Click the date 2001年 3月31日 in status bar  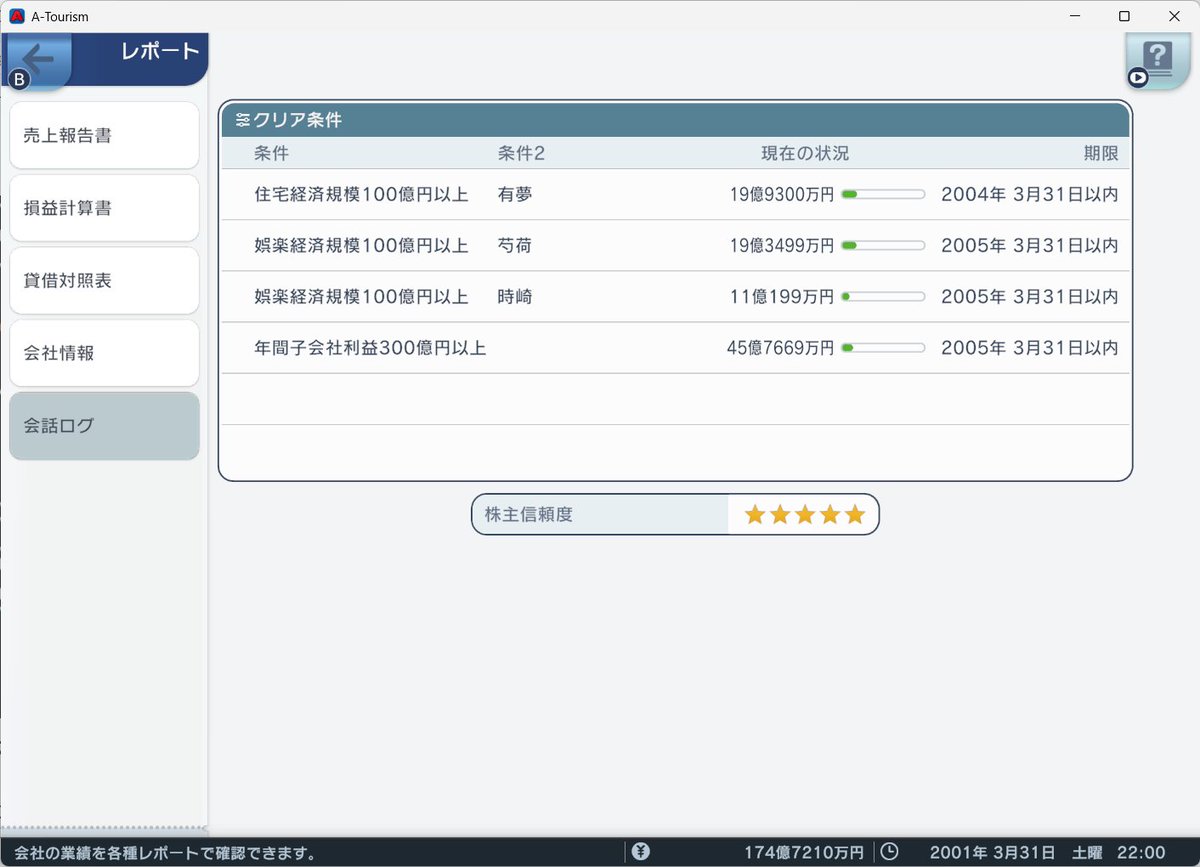pyautogui.click(x=992, y=853)
